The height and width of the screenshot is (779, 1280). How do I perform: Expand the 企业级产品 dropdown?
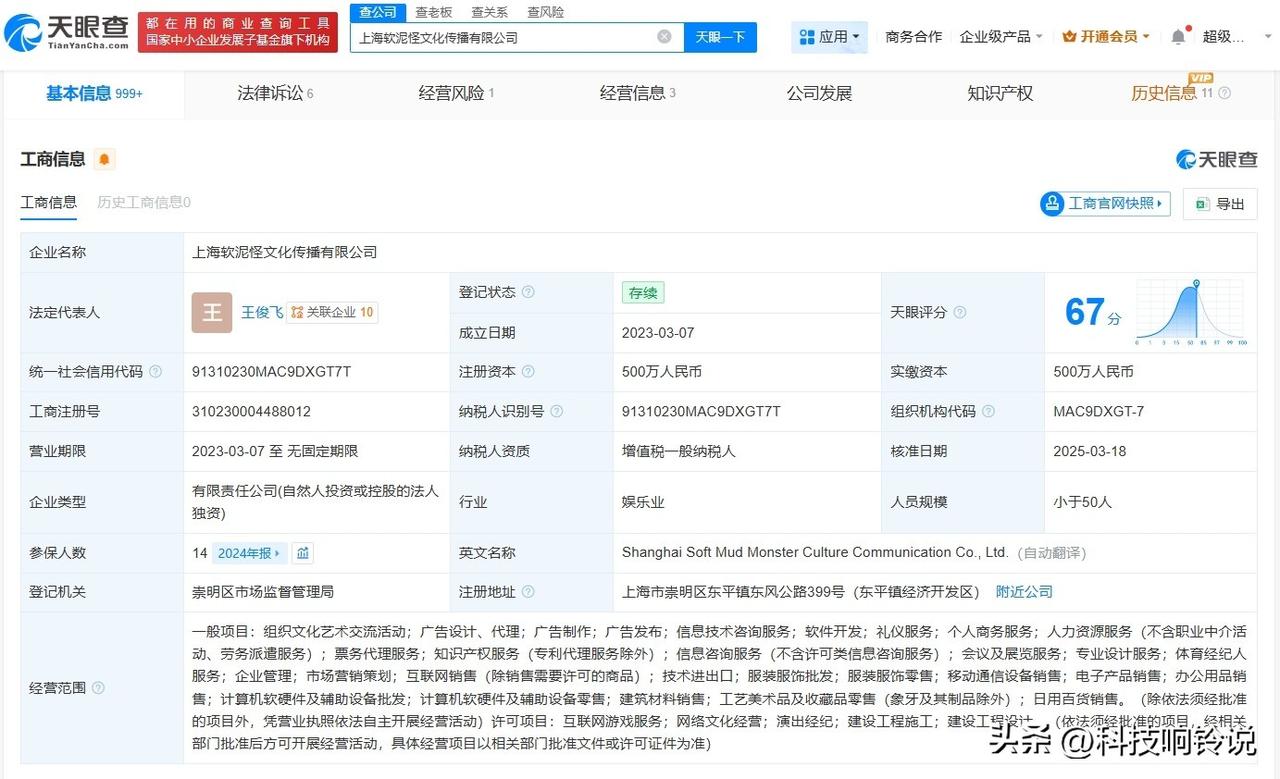click(x=1001, y=37)
